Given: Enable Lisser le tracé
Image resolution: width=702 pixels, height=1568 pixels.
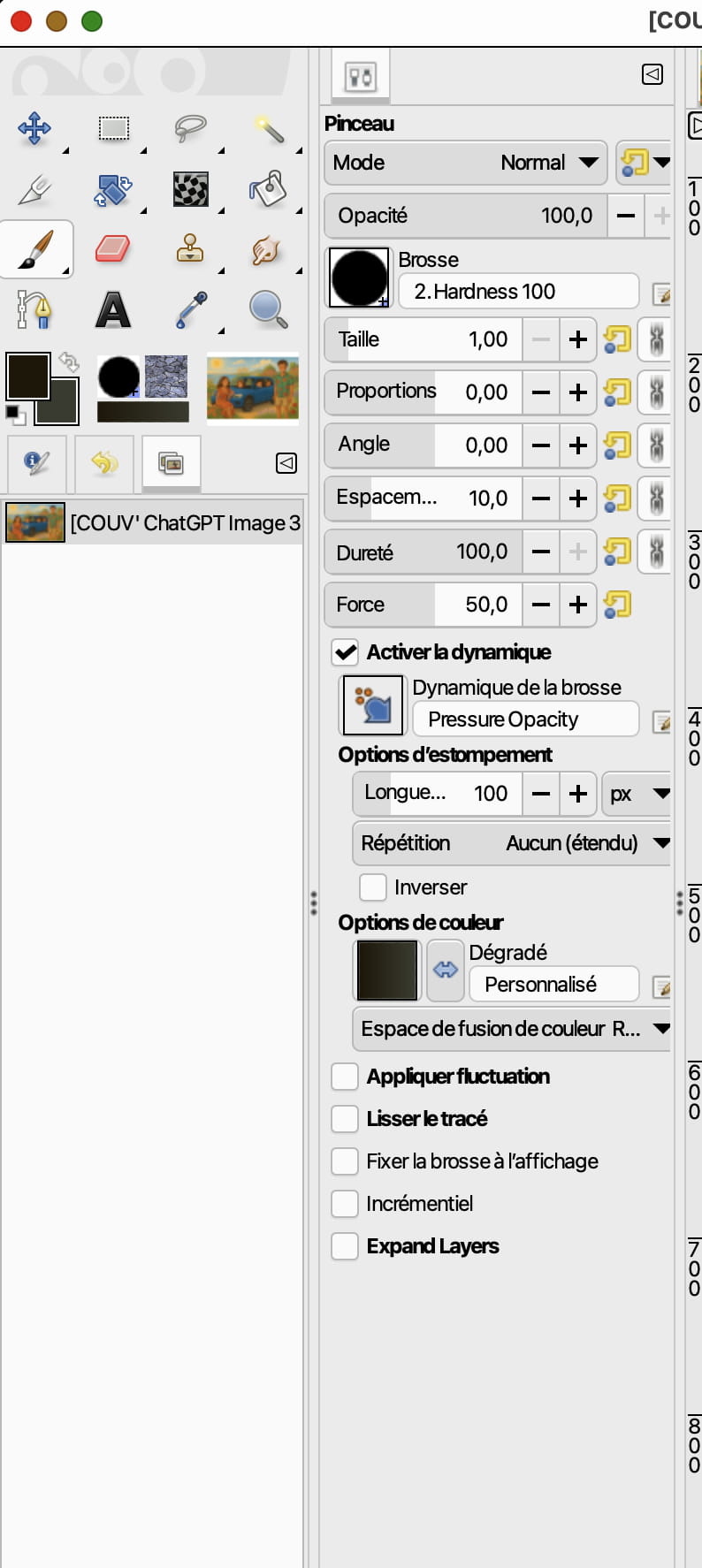Looking at the screenshot, I should click(345, 1119).
